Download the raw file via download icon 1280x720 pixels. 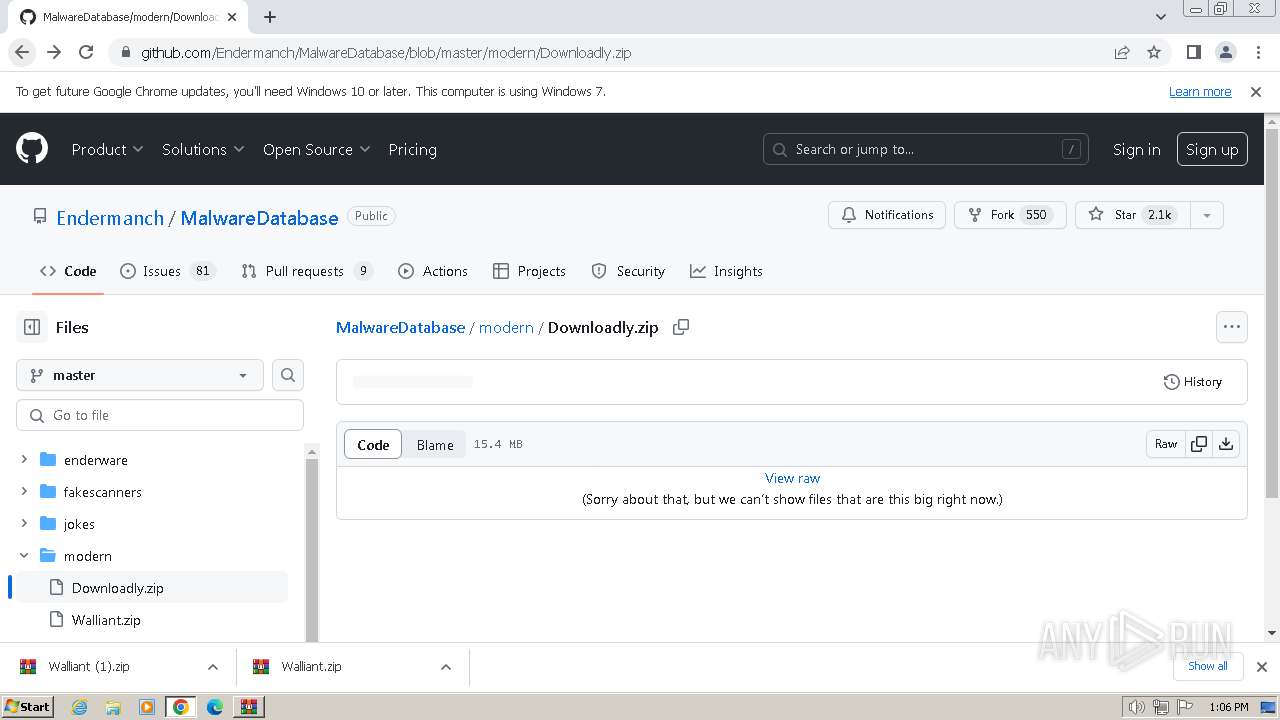(1226, 444)
